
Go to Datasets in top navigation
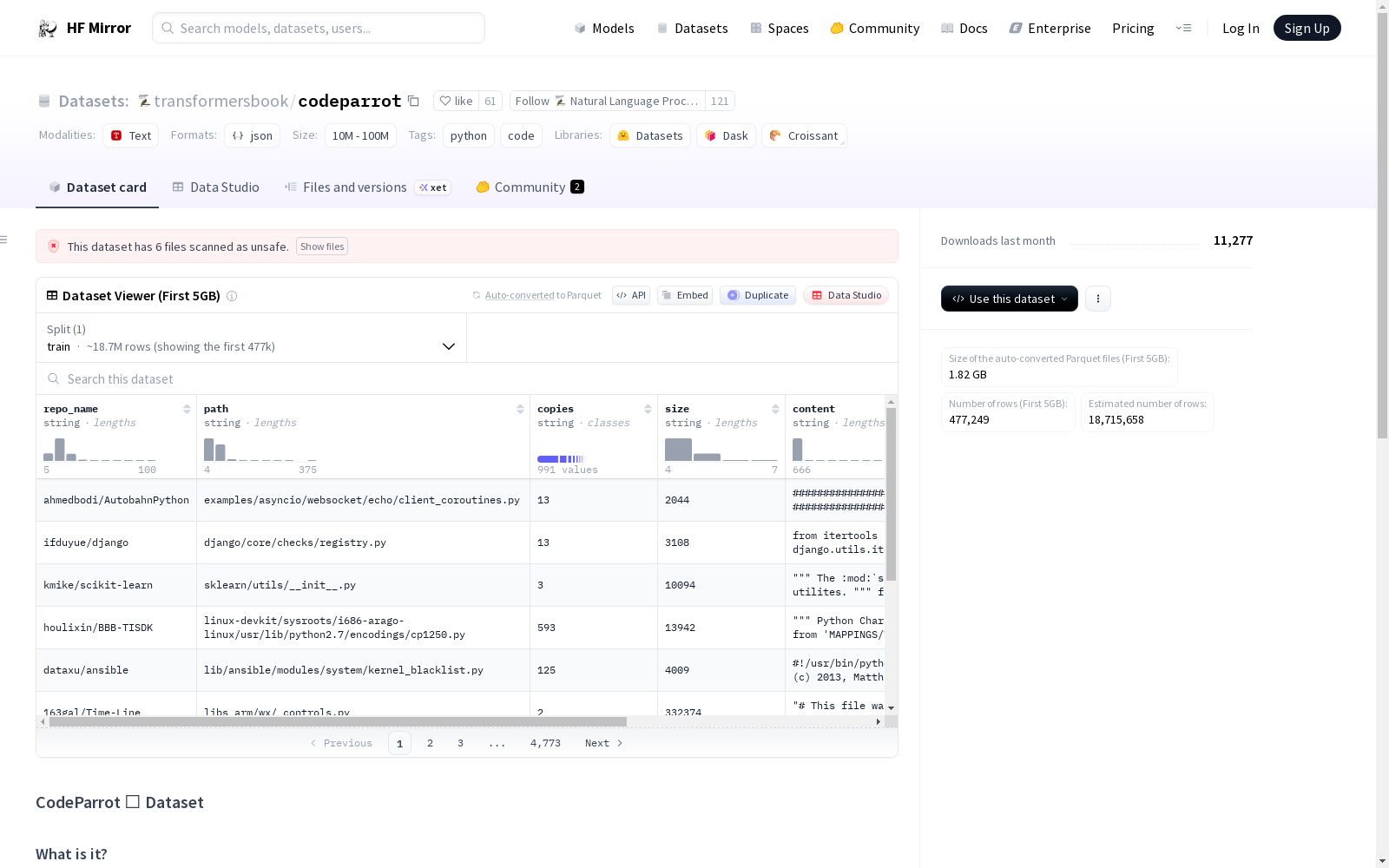(692, 29)
